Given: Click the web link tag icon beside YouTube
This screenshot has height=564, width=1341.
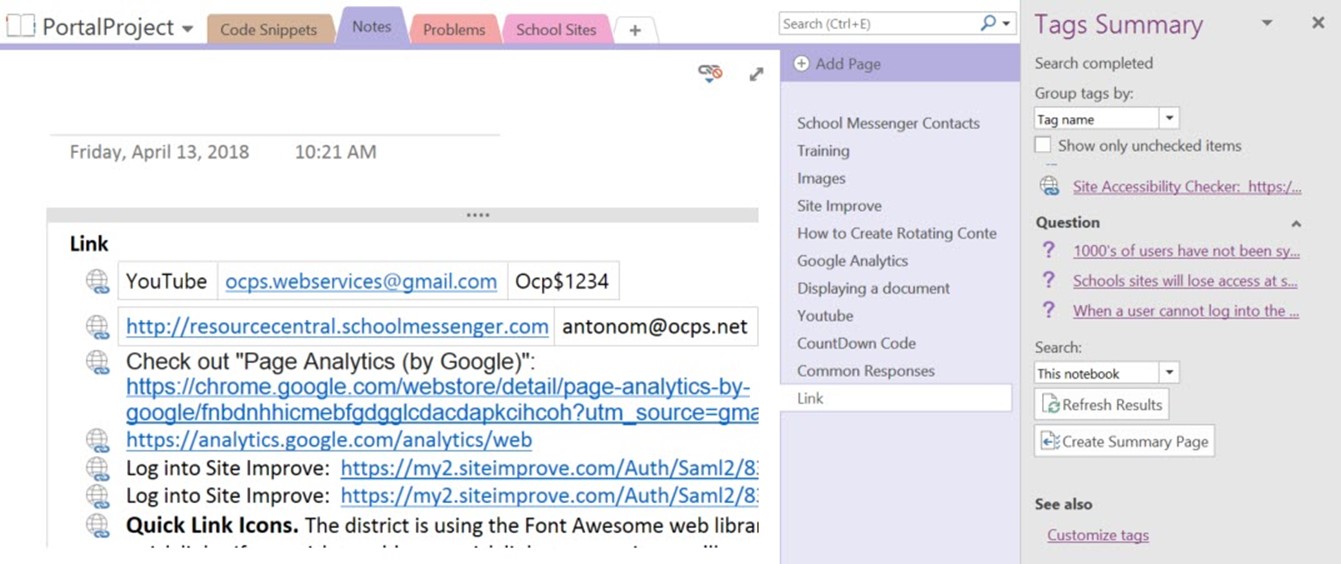Looking at the screenshot, I should [97, 282].
